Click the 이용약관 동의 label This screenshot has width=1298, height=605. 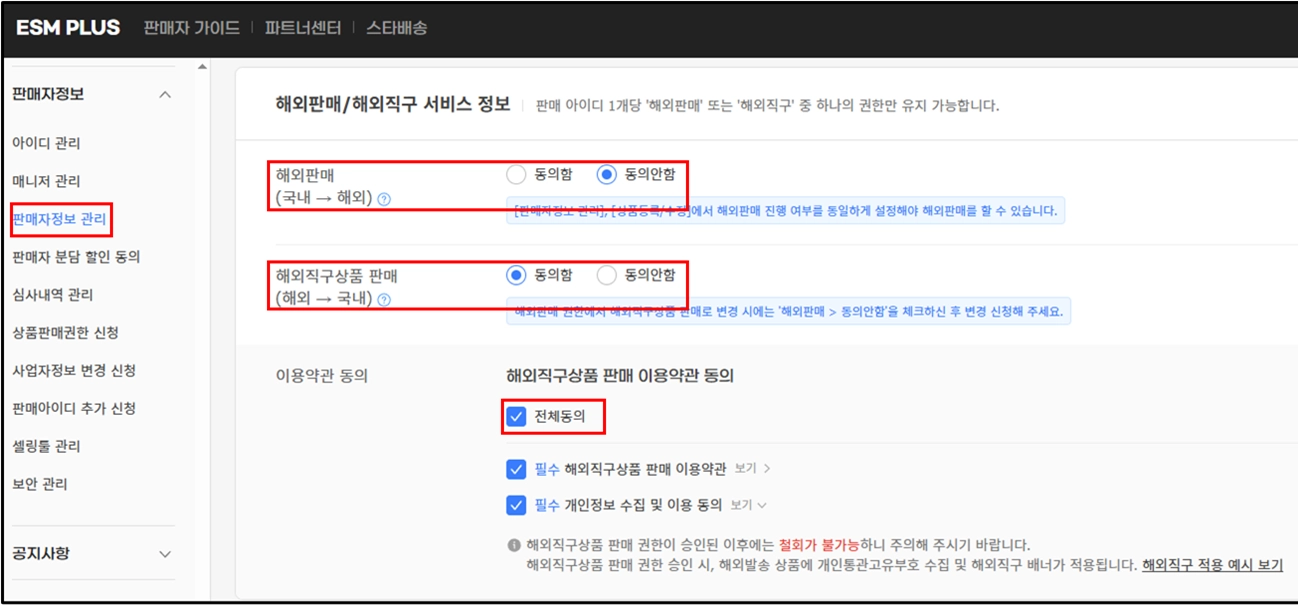[322, 376]
